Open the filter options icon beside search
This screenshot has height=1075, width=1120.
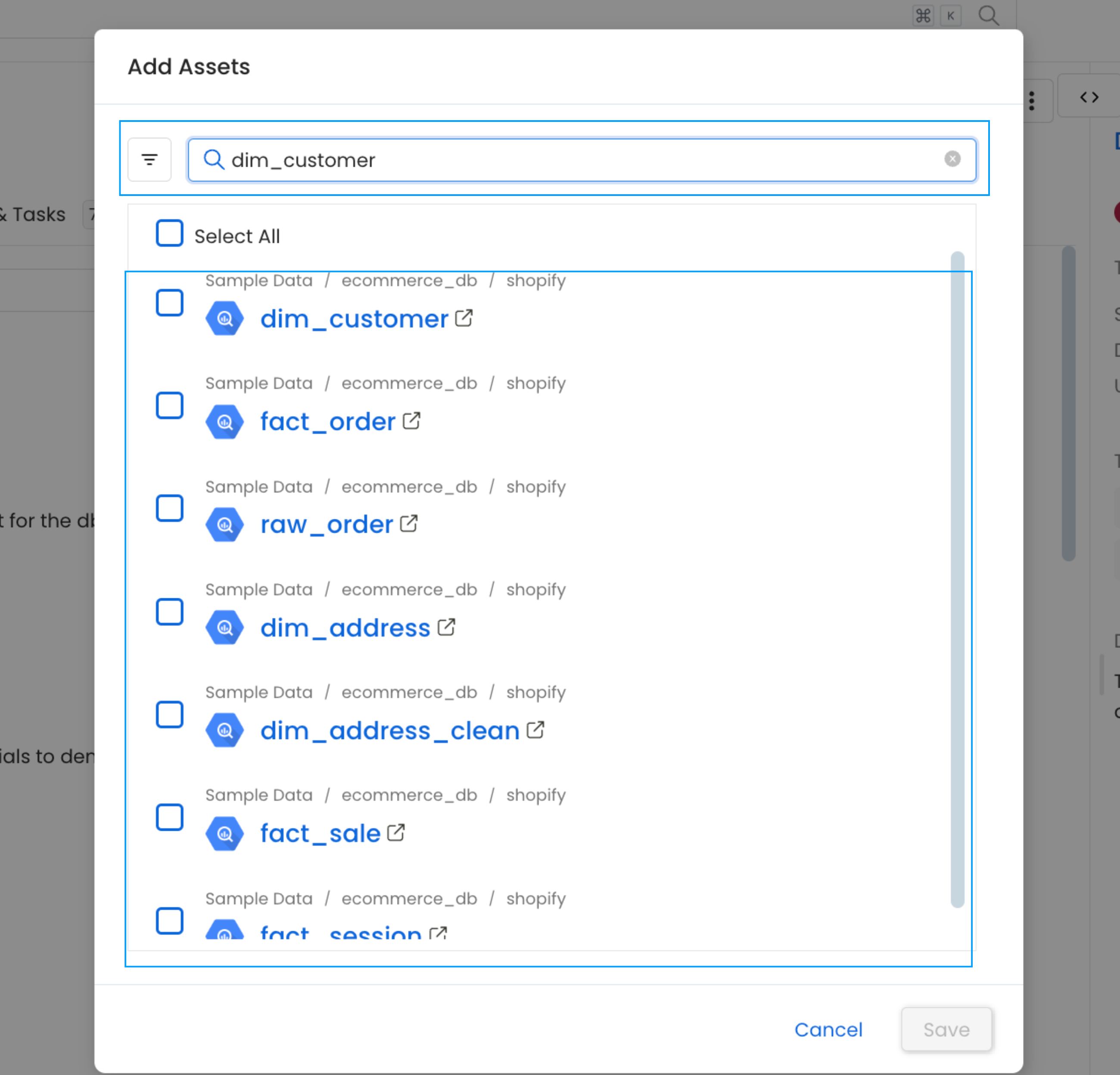pos(149,159)
